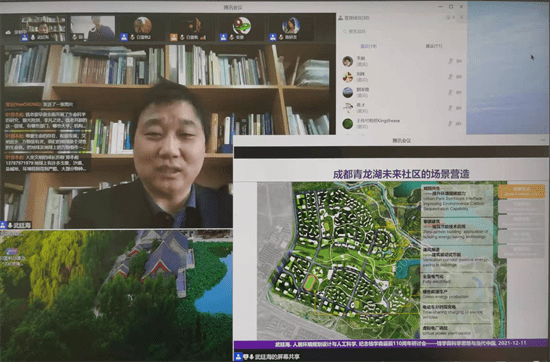The image size is (550, 362).
Task: Select the white-background participant video thumbnail
Action: 93,28
